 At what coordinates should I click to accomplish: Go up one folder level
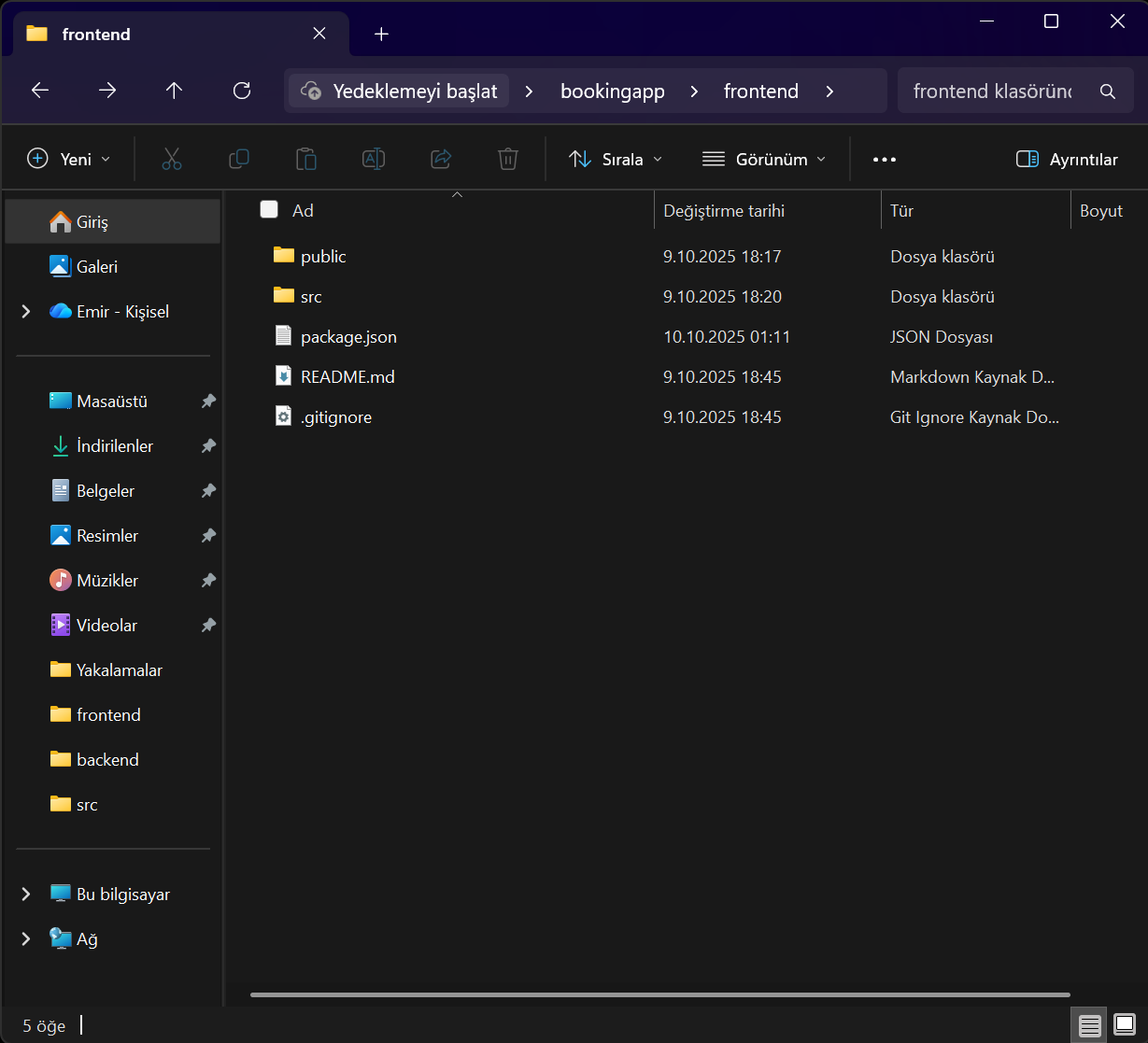tap(175, 91)
